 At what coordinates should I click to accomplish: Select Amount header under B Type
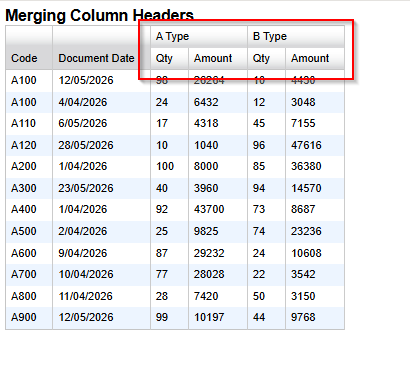click(x=315, y=58)
